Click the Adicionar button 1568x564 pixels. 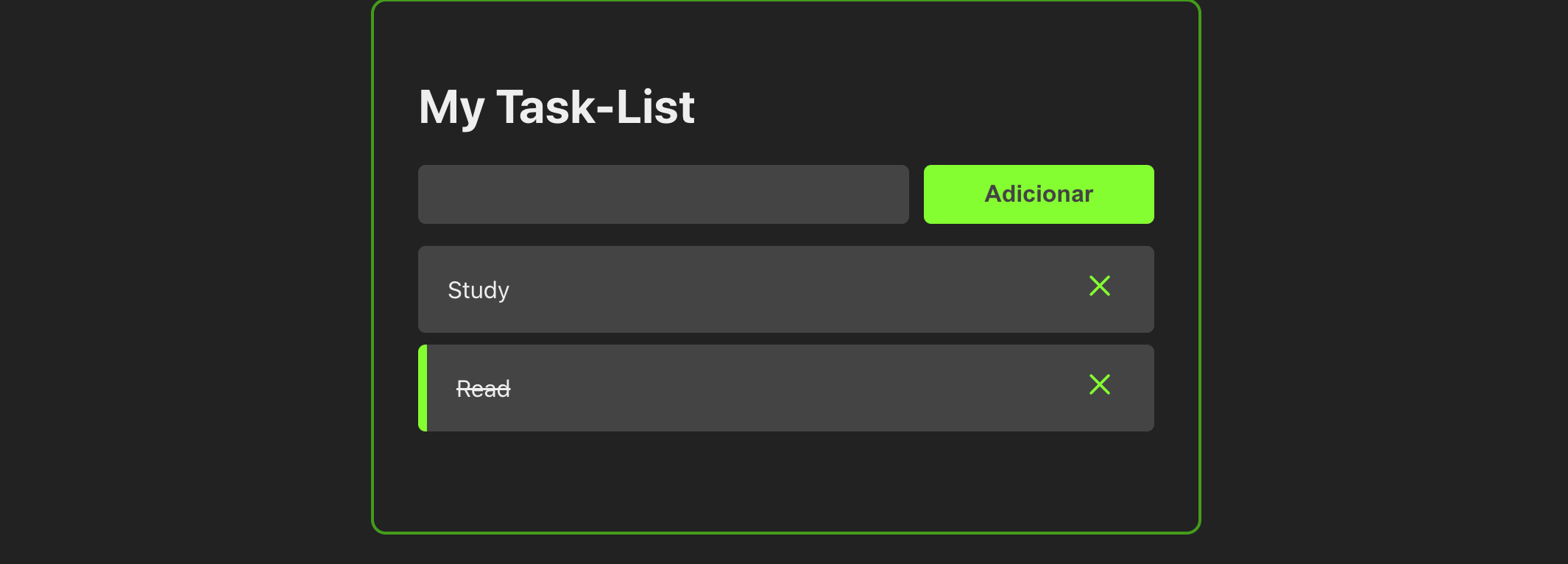[x=1038, y=194]
